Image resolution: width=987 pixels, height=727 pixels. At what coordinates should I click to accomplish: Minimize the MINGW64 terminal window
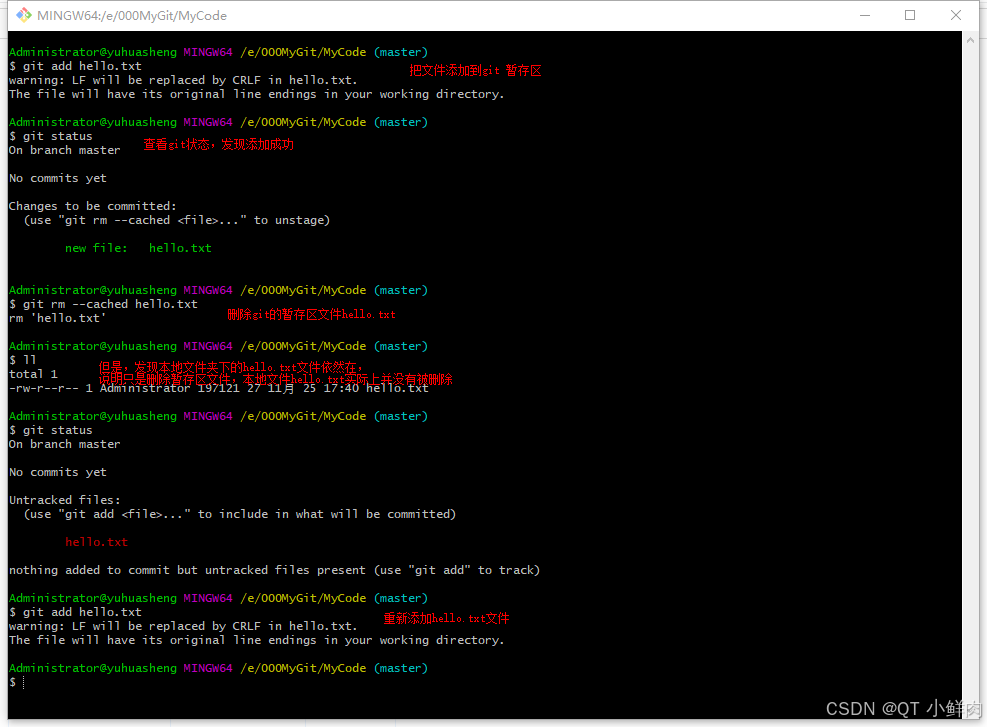pyautogui.click(x=865, y=15)
